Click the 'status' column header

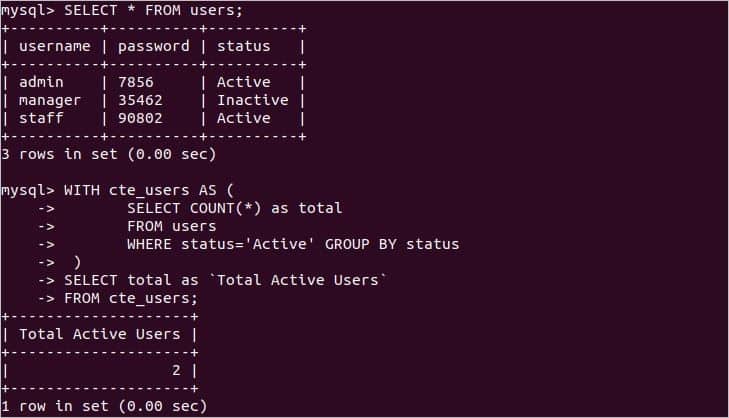243,46
